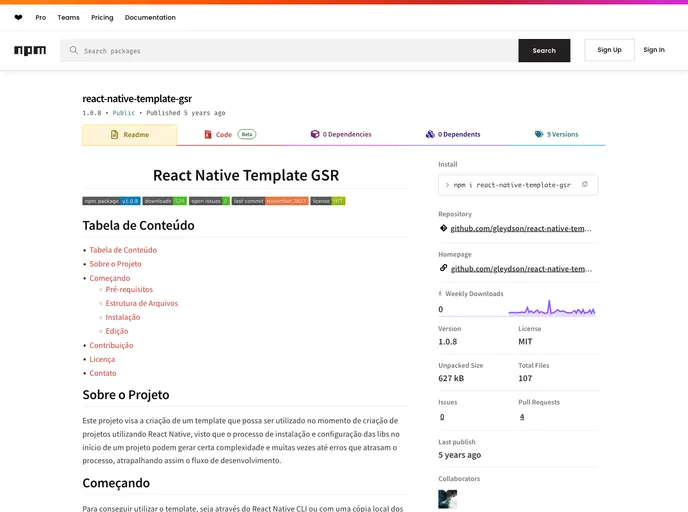Switch to the 0 Dependencies tab
Screen dimensions: 688x512
(x=341, y=134)
